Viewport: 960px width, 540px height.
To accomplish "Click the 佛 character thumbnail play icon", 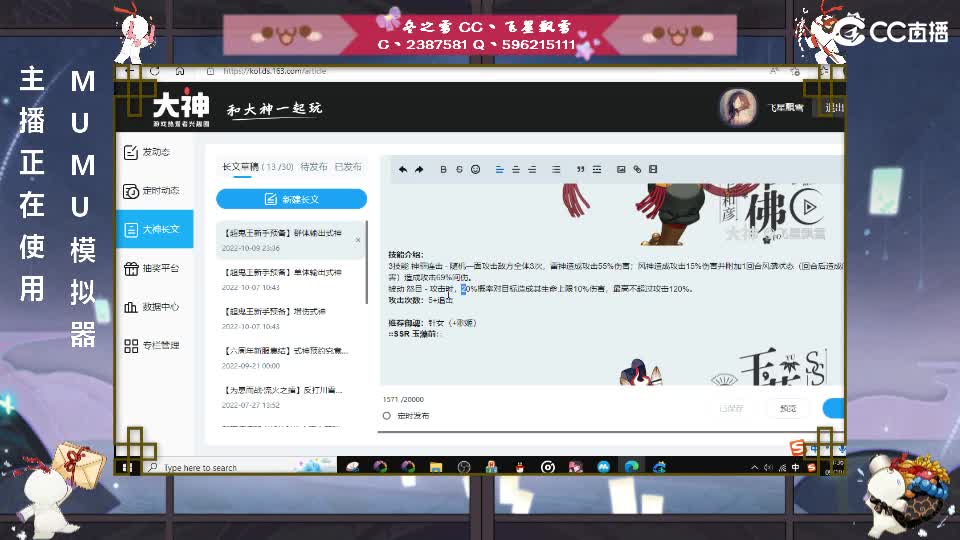I will point(808,207).
